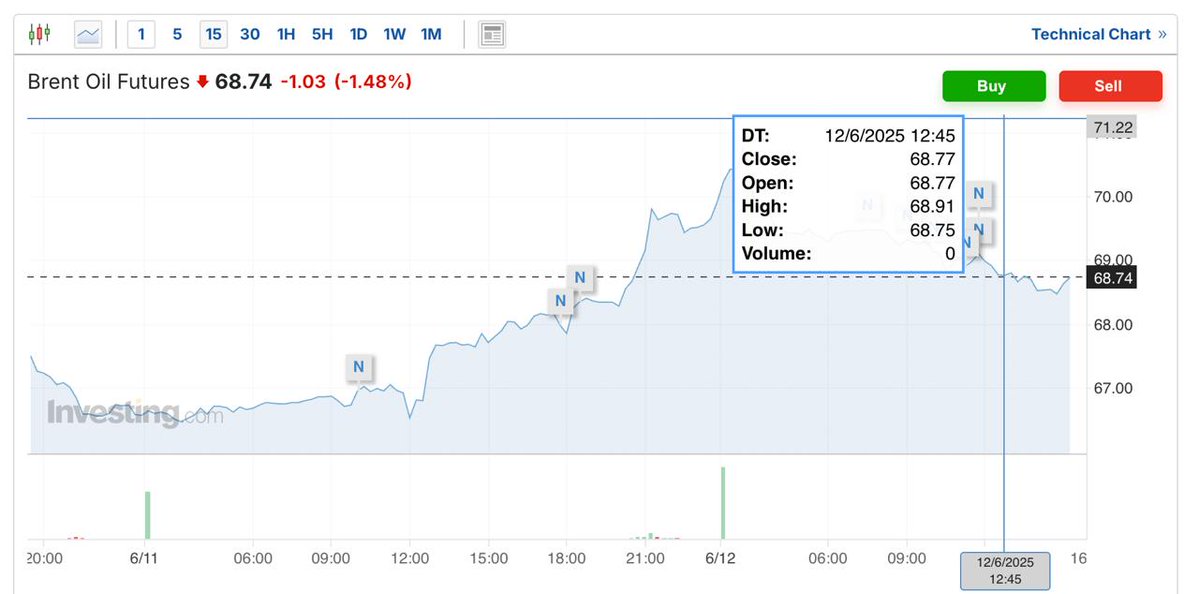Screen dimensions: 1199x594
Task: Switch chart timeframe to 1 minute
Action: [141, 33]
